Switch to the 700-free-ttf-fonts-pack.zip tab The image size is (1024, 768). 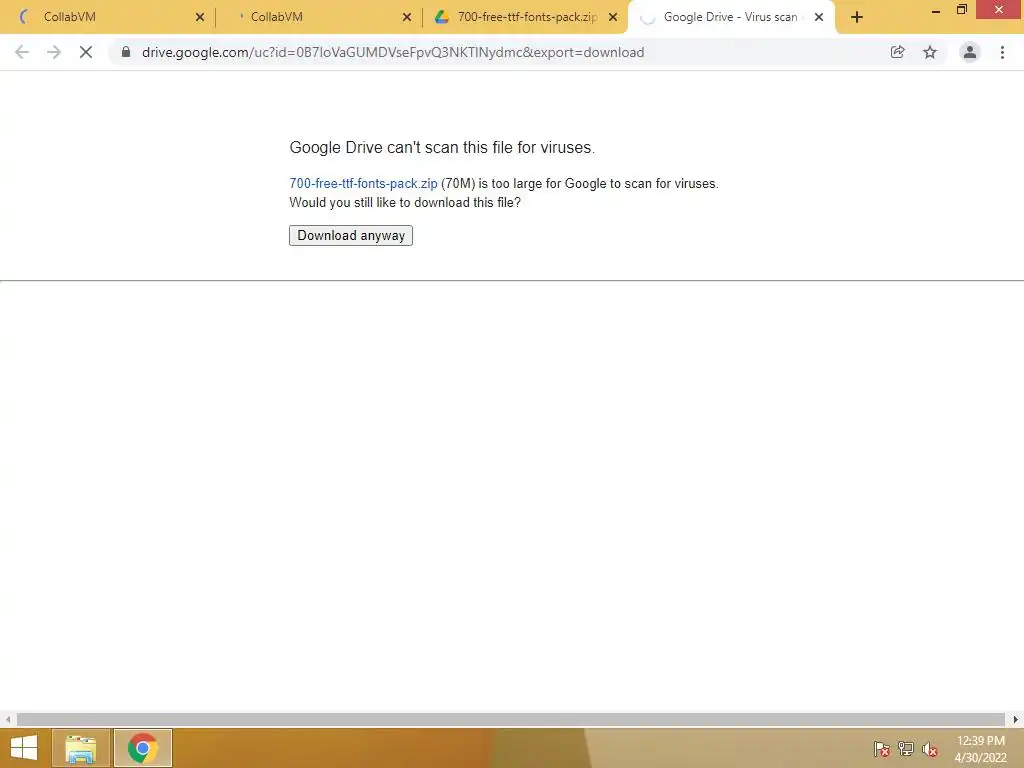point(522,17)
